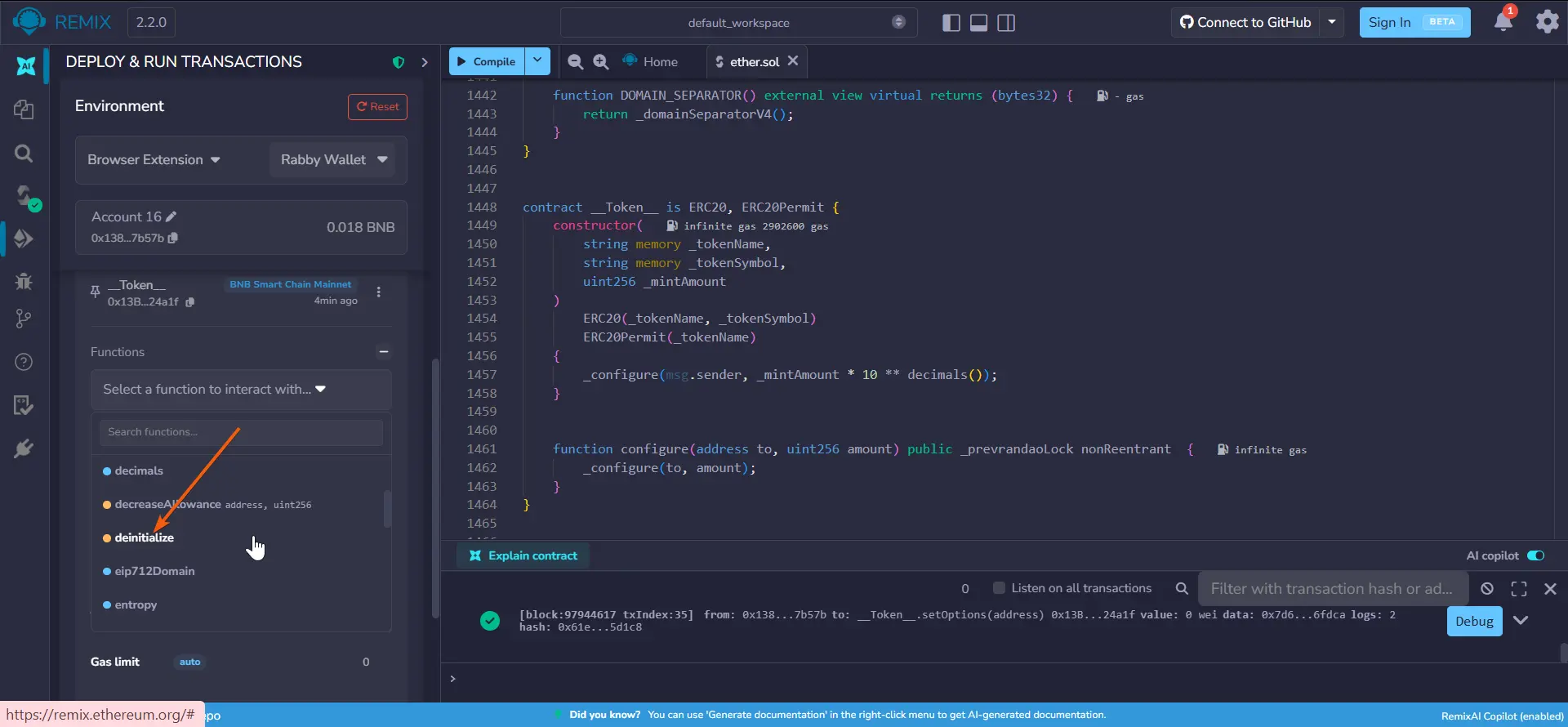
Task: Copy contract address 0x13B...24a1f
Action: coord(189,302)
